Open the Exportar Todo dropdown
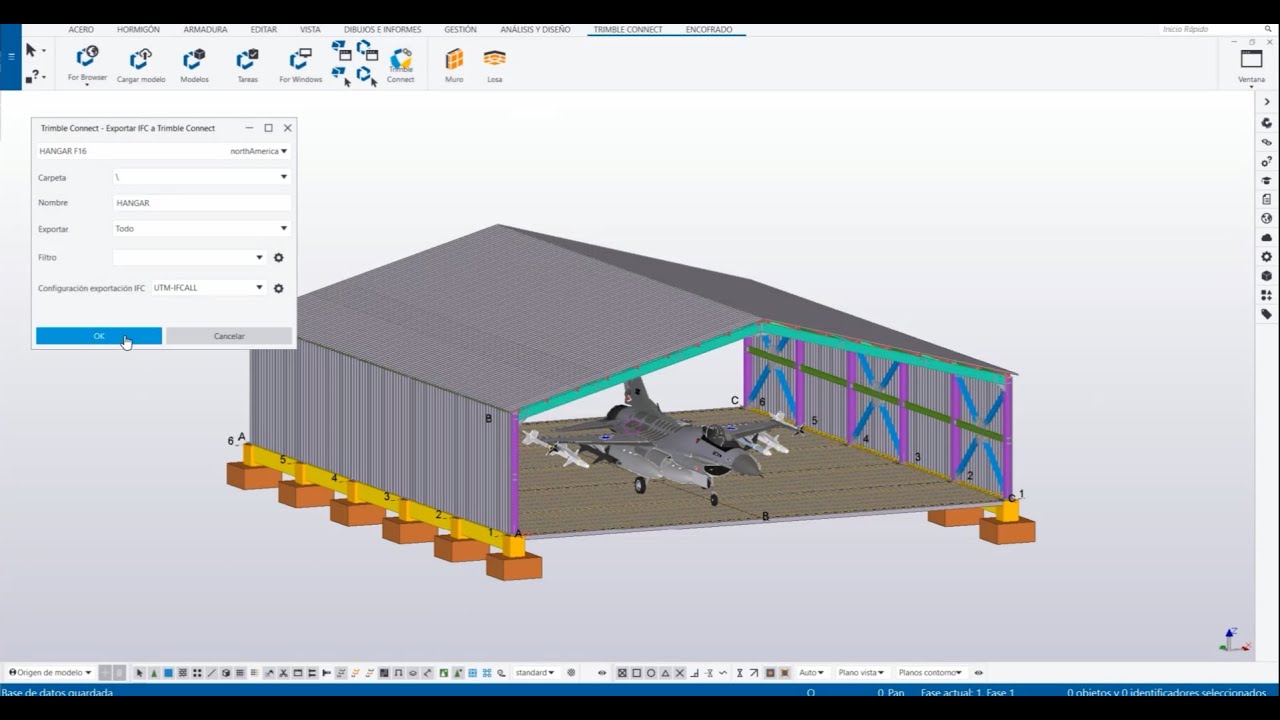This screenshot has width=1280, height=720. coord(202,228)
